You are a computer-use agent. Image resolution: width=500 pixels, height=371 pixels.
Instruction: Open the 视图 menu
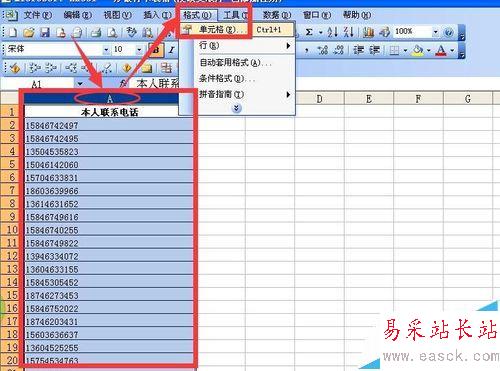click(x=117, y=15)
